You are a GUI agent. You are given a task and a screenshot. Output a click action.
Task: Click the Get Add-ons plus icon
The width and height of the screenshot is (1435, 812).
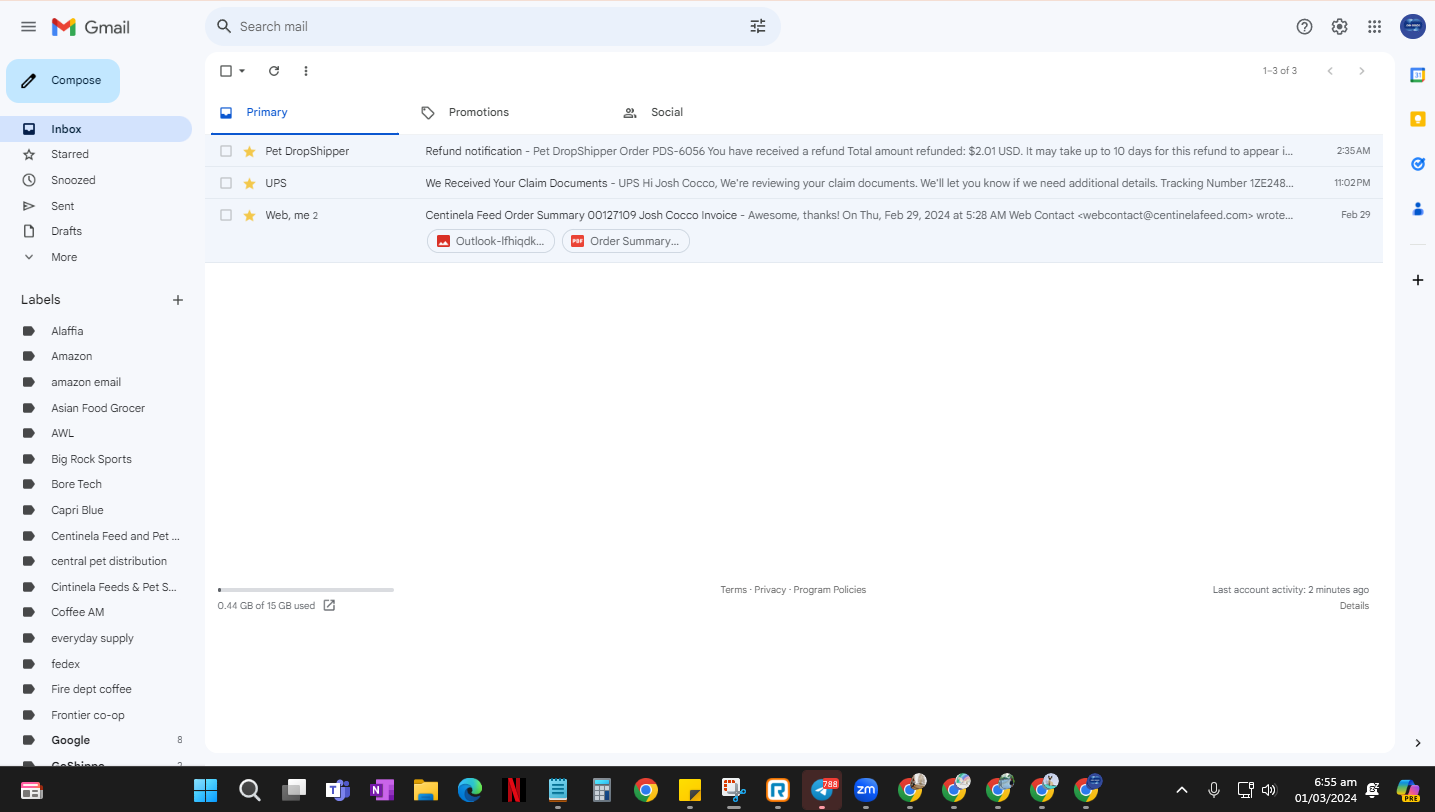tap(1417, 280)
